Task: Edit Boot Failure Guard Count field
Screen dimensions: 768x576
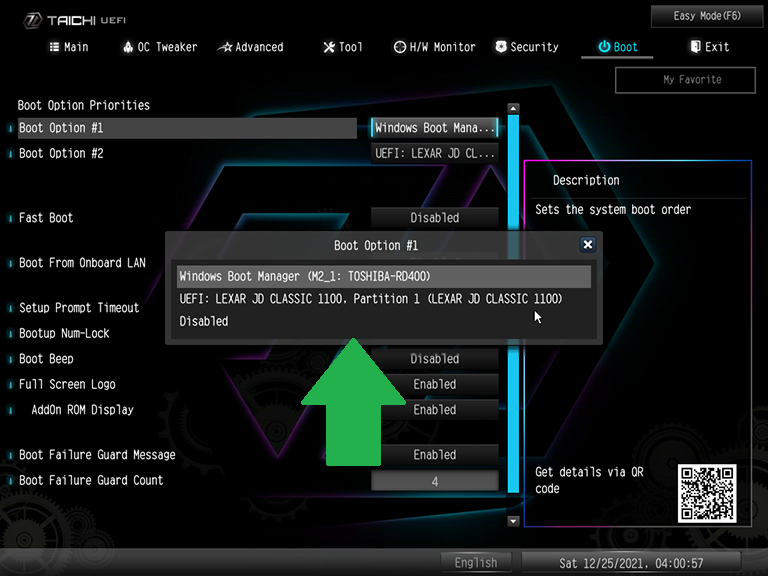Action: coord(434,481)
